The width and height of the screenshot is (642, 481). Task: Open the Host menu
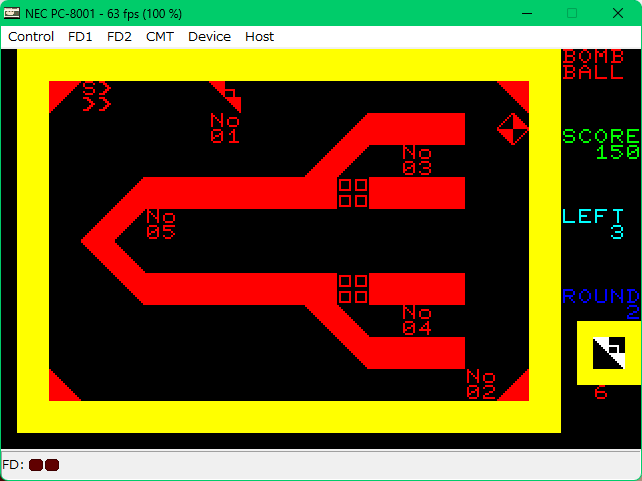tap(259, 36)
